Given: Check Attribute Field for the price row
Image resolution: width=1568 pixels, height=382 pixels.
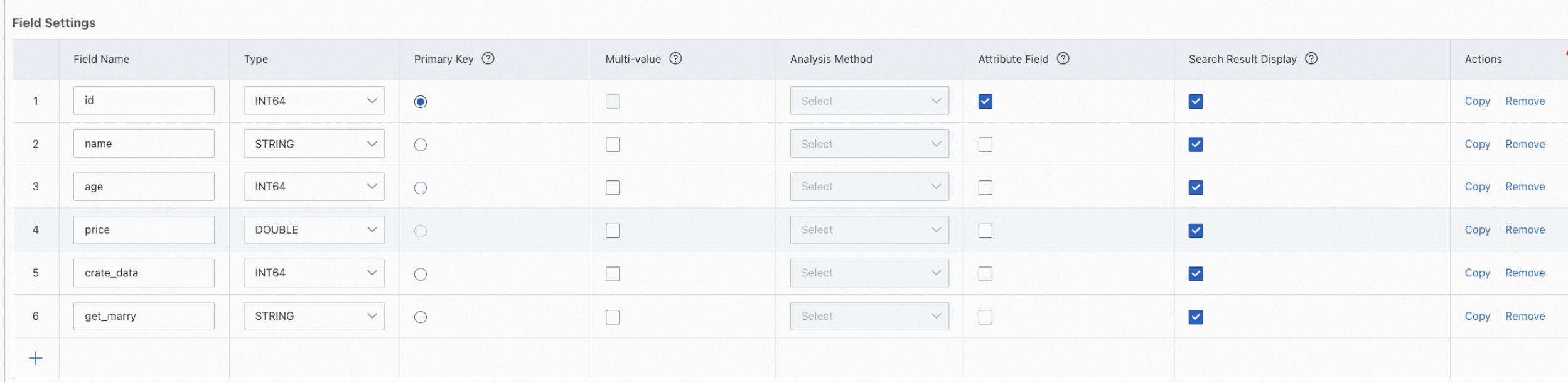Looking at the screenshot, I should pos(985,231).
